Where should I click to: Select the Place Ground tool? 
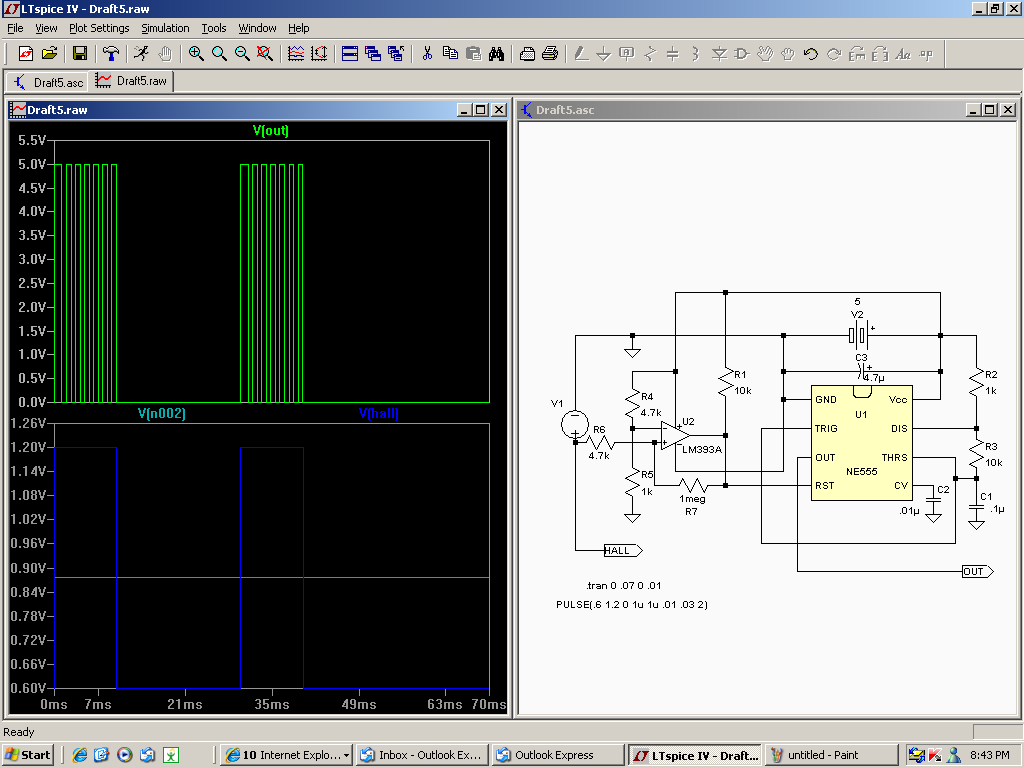coord(603,54)
